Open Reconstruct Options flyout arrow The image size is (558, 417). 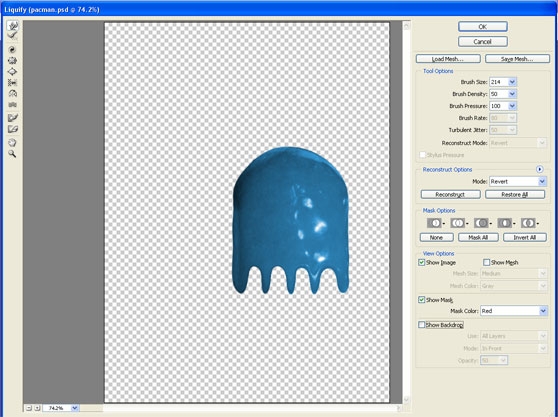tap(540, 169)
